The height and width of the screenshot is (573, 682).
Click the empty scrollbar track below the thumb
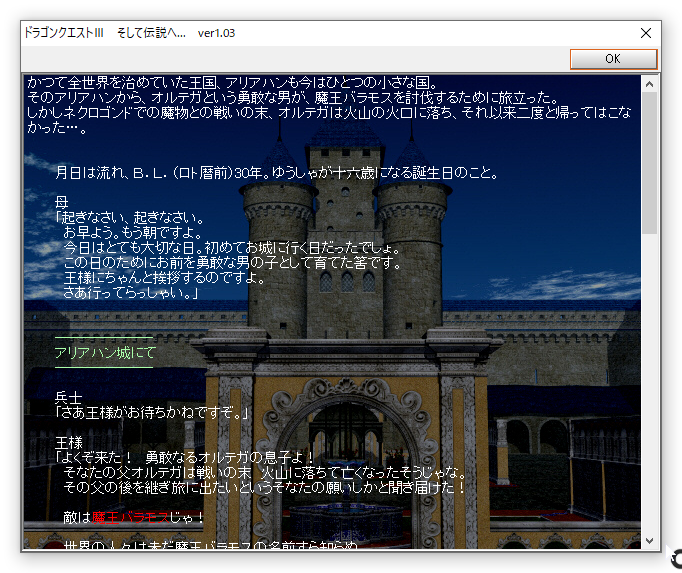click(650, 390)
